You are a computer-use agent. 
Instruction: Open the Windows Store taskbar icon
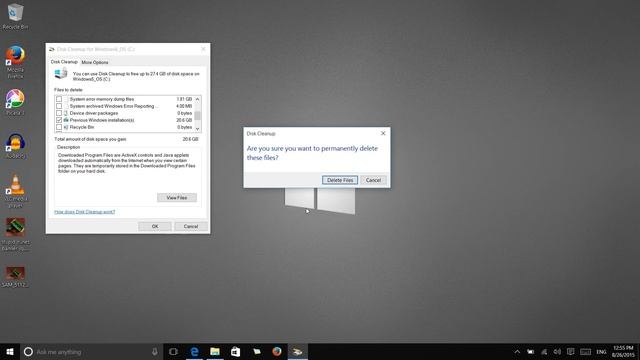(x=236, y=351)
